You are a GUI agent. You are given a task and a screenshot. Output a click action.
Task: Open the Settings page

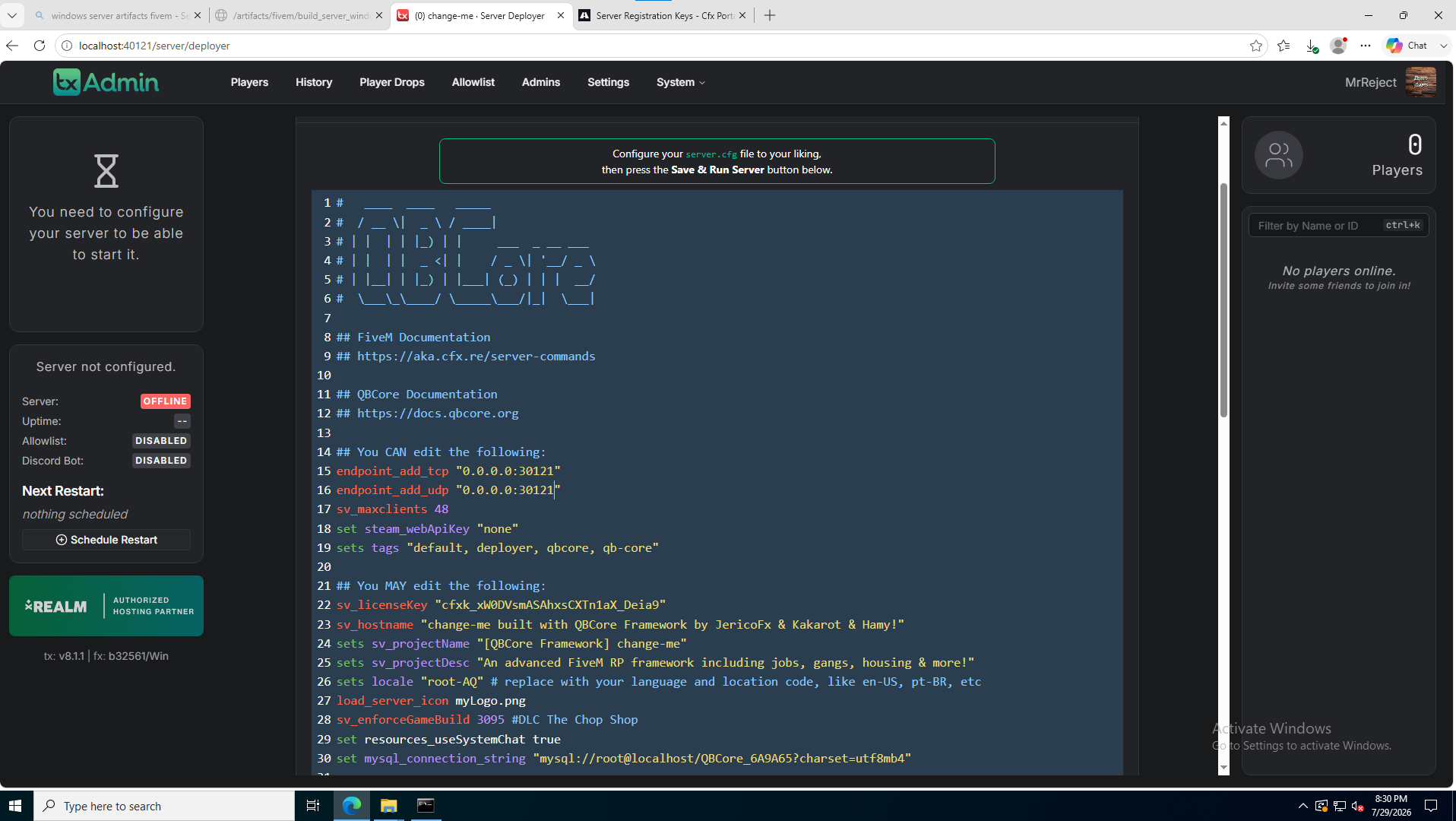[x=608, y=82]
